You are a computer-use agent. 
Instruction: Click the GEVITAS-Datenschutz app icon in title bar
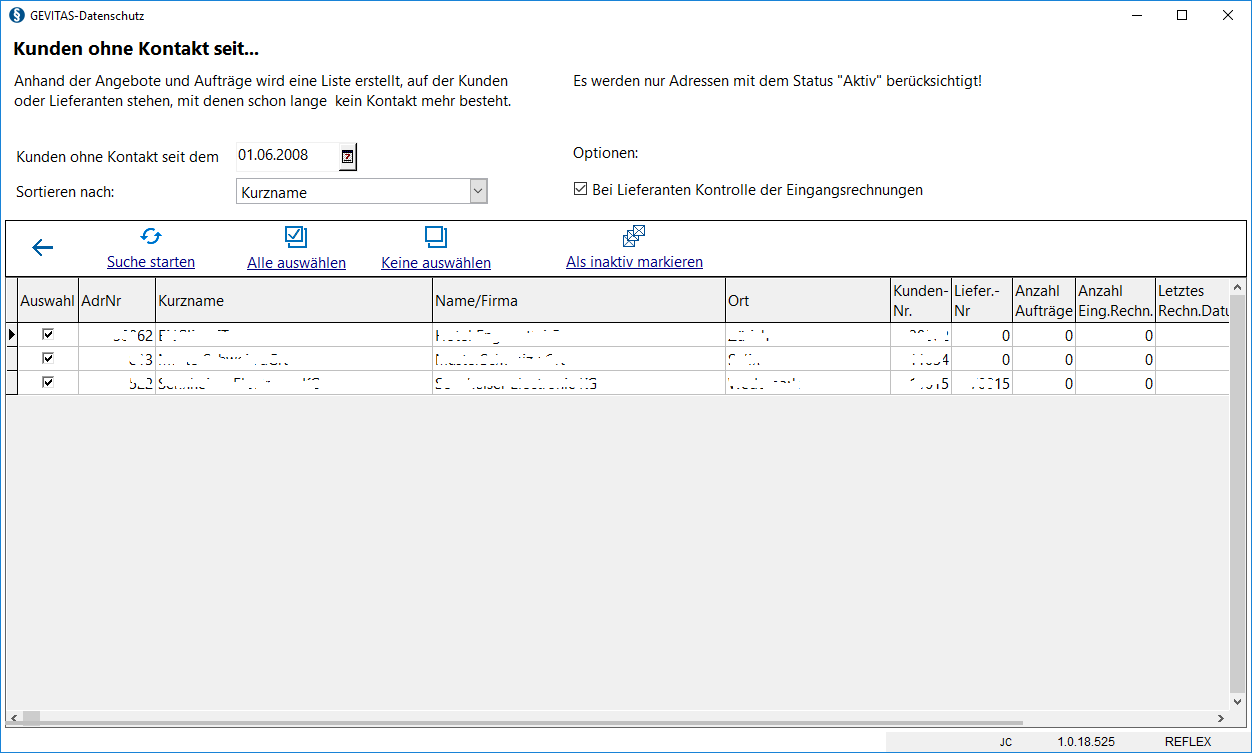tap(16, 16)
